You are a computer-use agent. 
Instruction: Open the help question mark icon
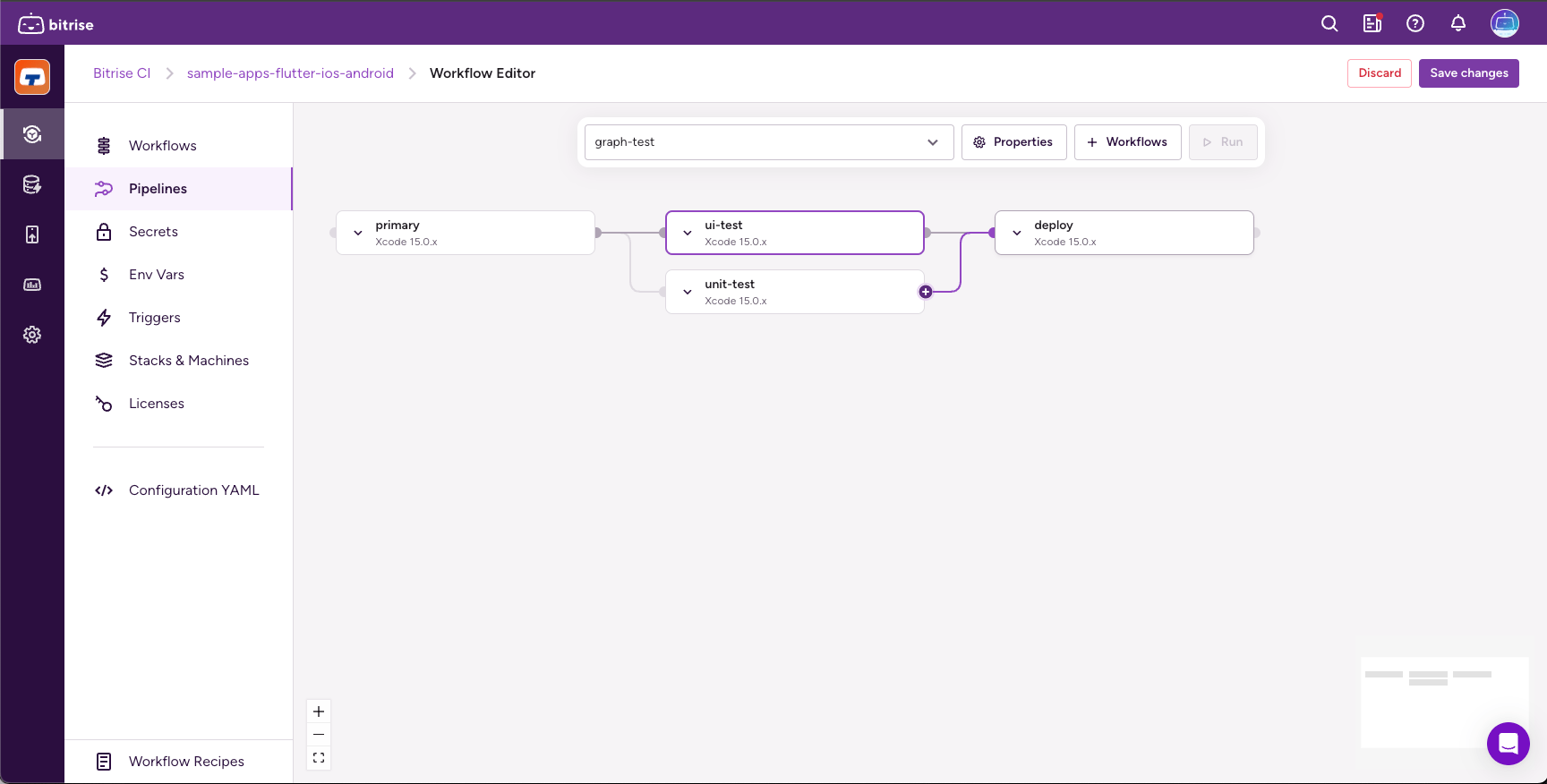(1415, 24)
